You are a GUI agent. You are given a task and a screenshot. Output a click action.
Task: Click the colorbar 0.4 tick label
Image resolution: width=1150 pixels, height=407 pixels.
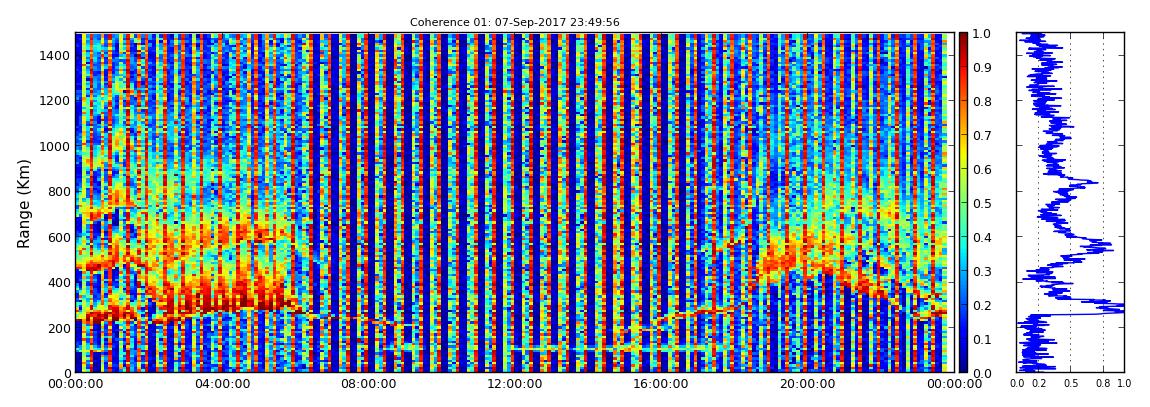pyautogui.click(x=984, y=238)
